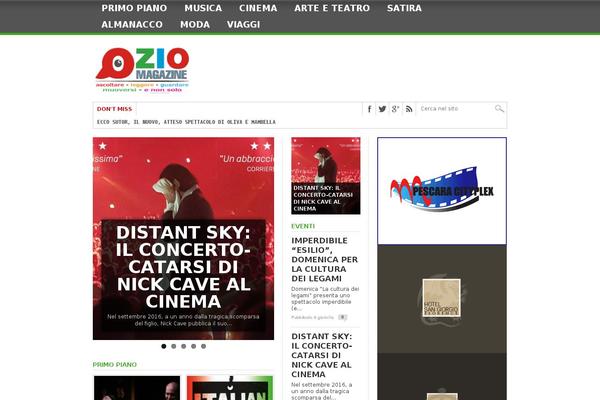Click the slider excerpt 'Nel settembre 2016'
This screenshot has height=400, width=600.
(x=183, y=320)
